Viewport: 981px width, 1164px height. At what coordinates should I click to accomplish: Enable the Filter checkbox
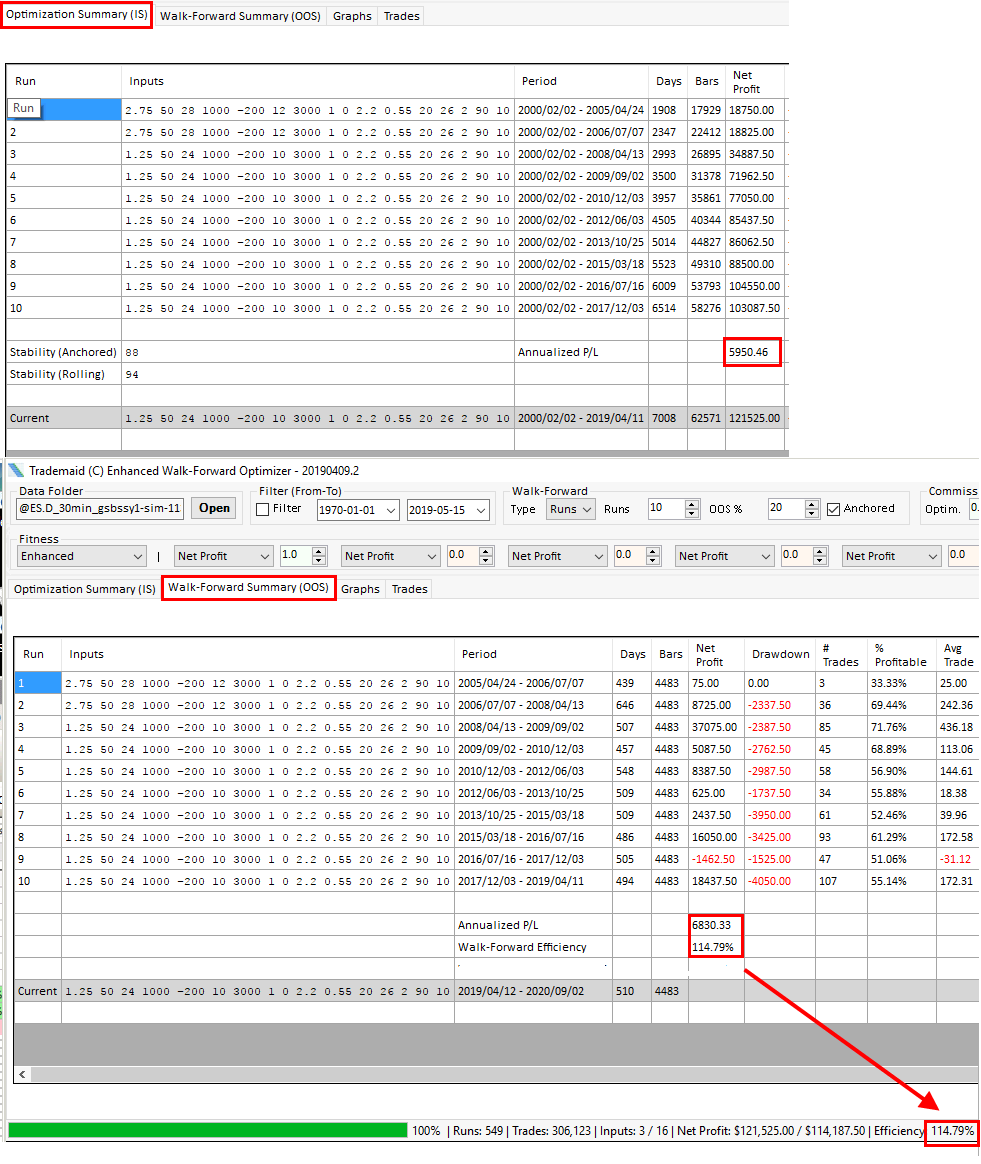coord(262,509)
